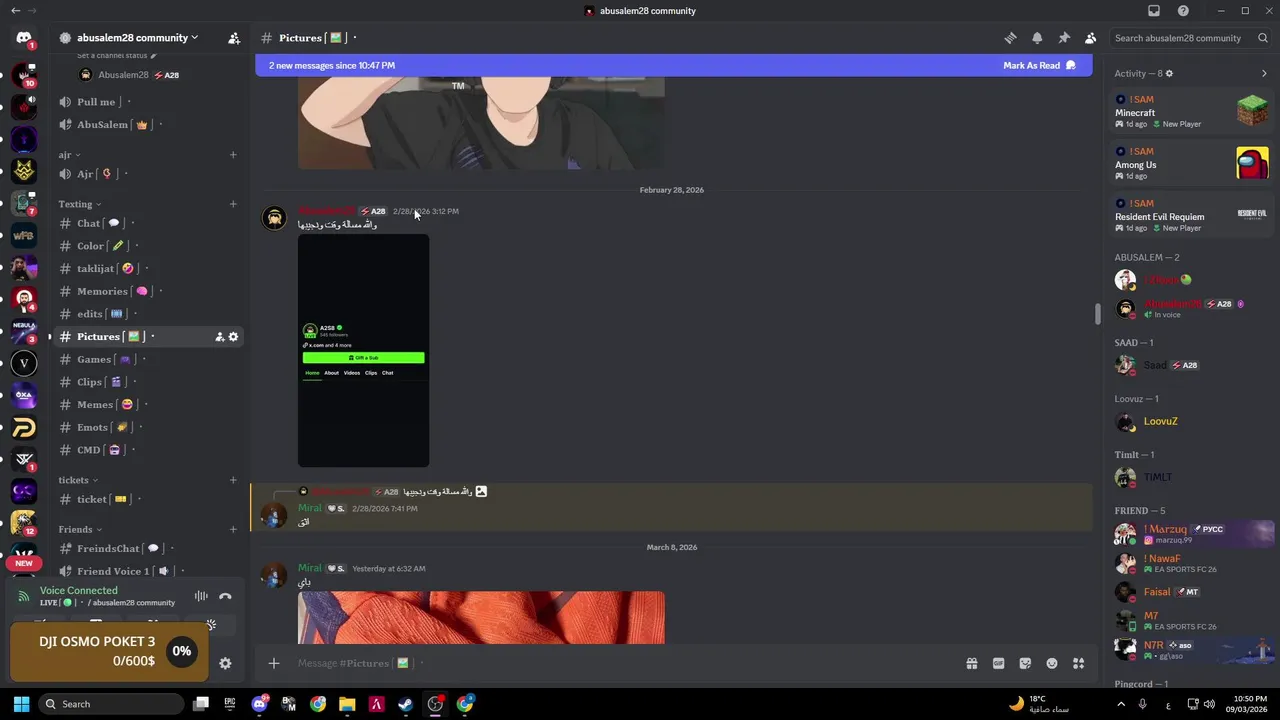This screenshot has width=1280, height=720.
Task: Open Pictures channel settings gear
Action: click(233, 337)
